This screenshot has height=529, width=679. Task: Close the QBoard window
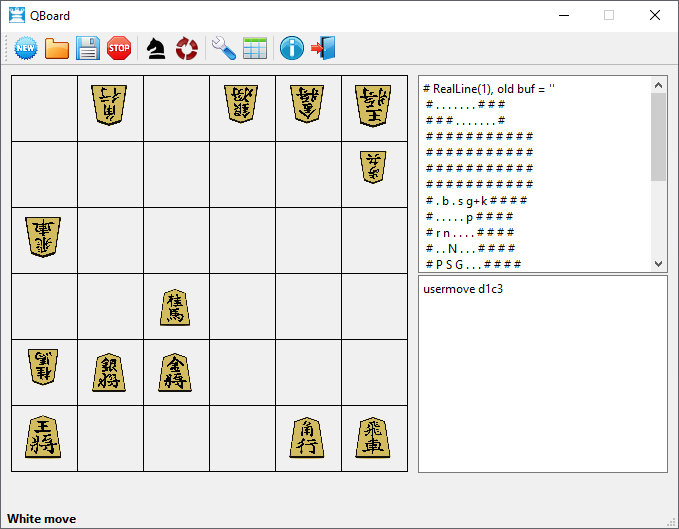point(655,15)
